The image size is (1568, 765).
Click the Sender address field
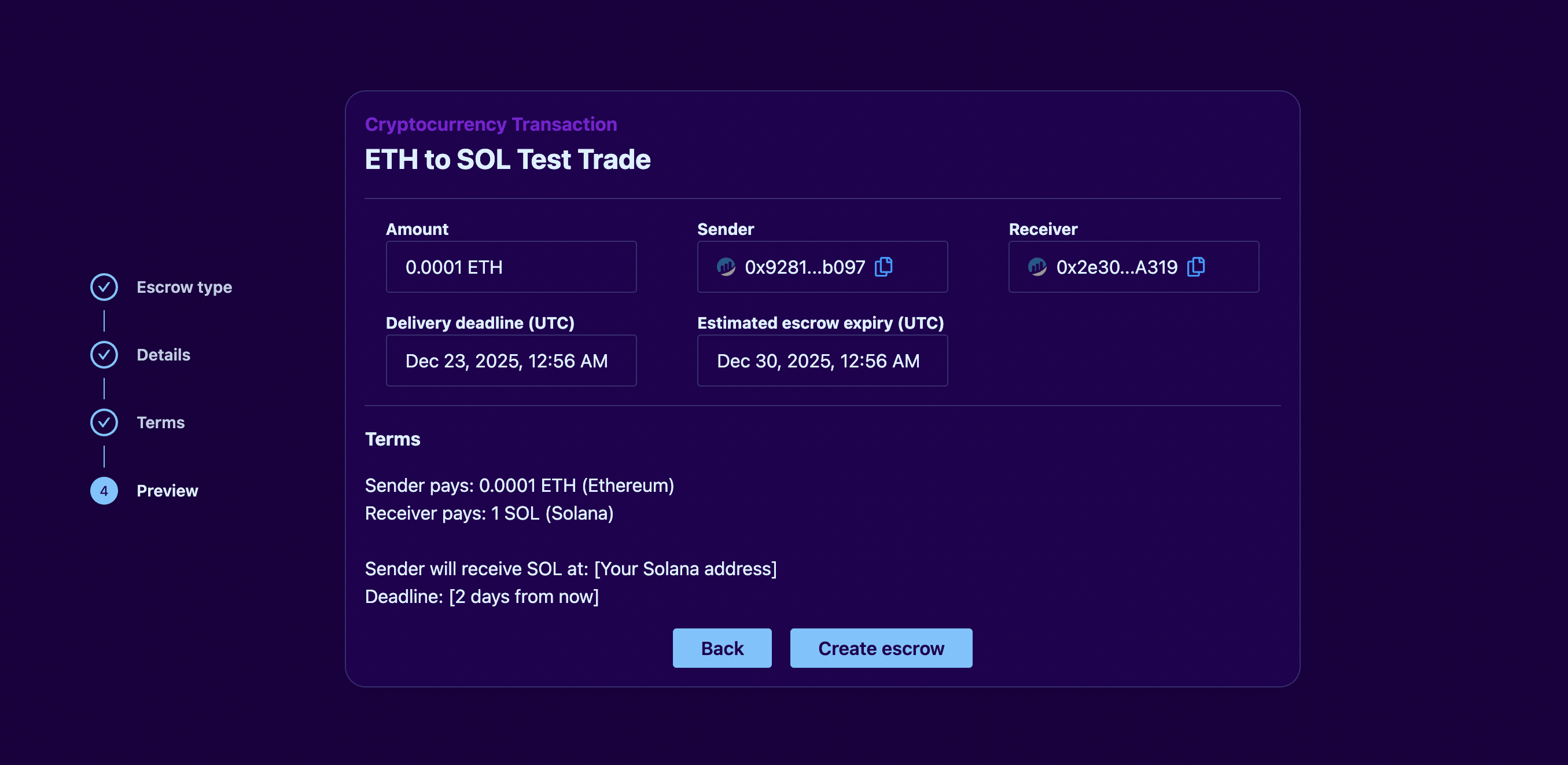click(804, 267)
